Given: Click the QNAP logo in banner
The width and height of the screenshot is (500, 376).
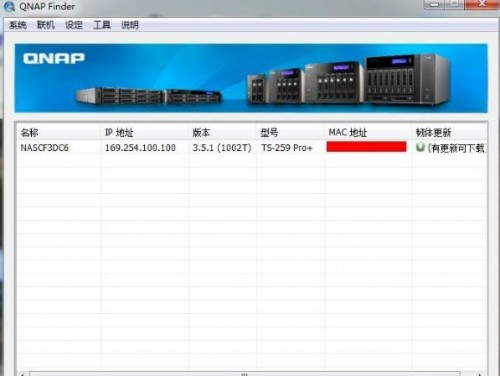Looking at the screenshot, I should [x=54, y=59].
